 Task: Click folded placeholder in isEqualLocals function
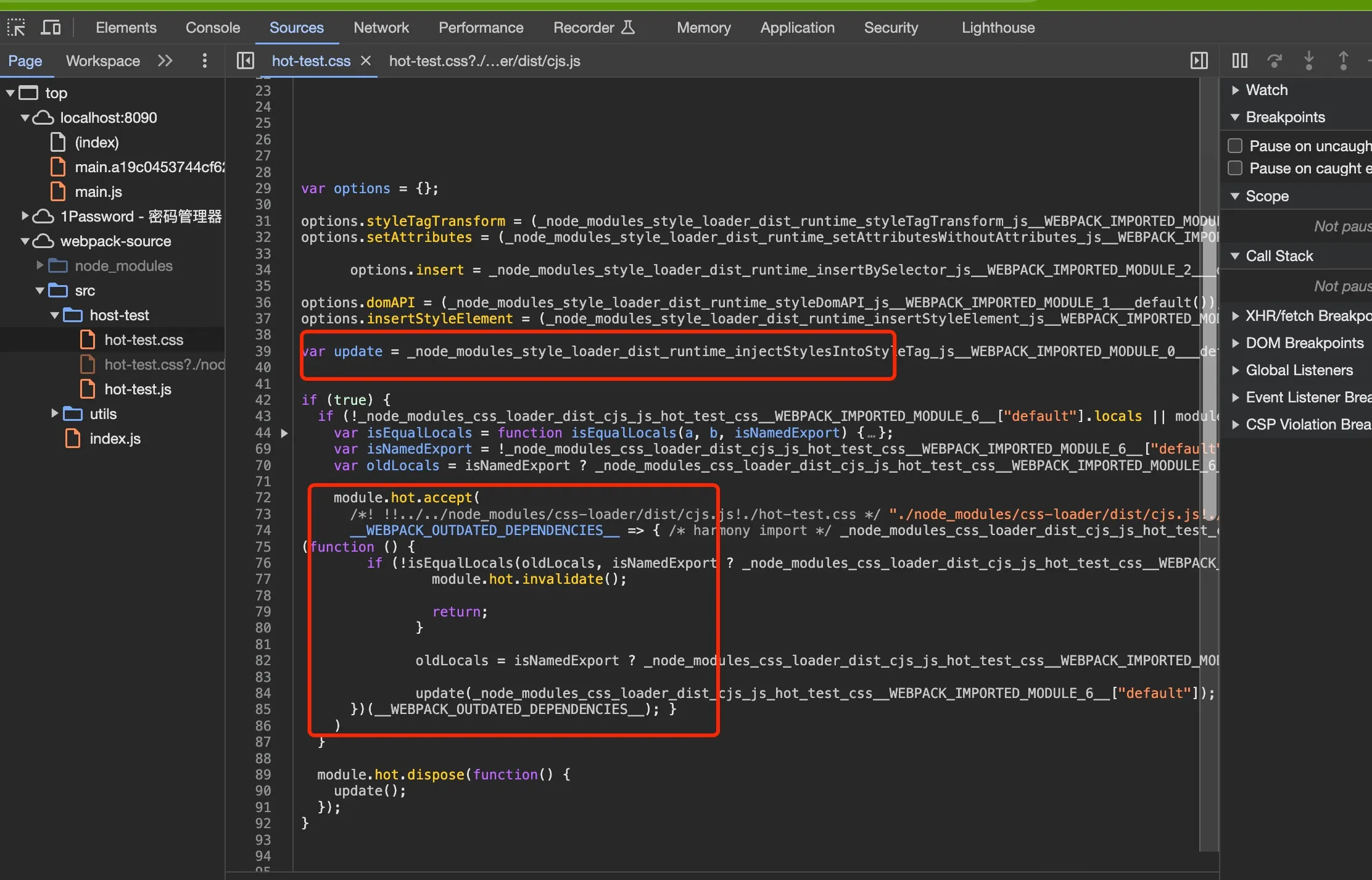pyautogui.click(x=870, y=433)
